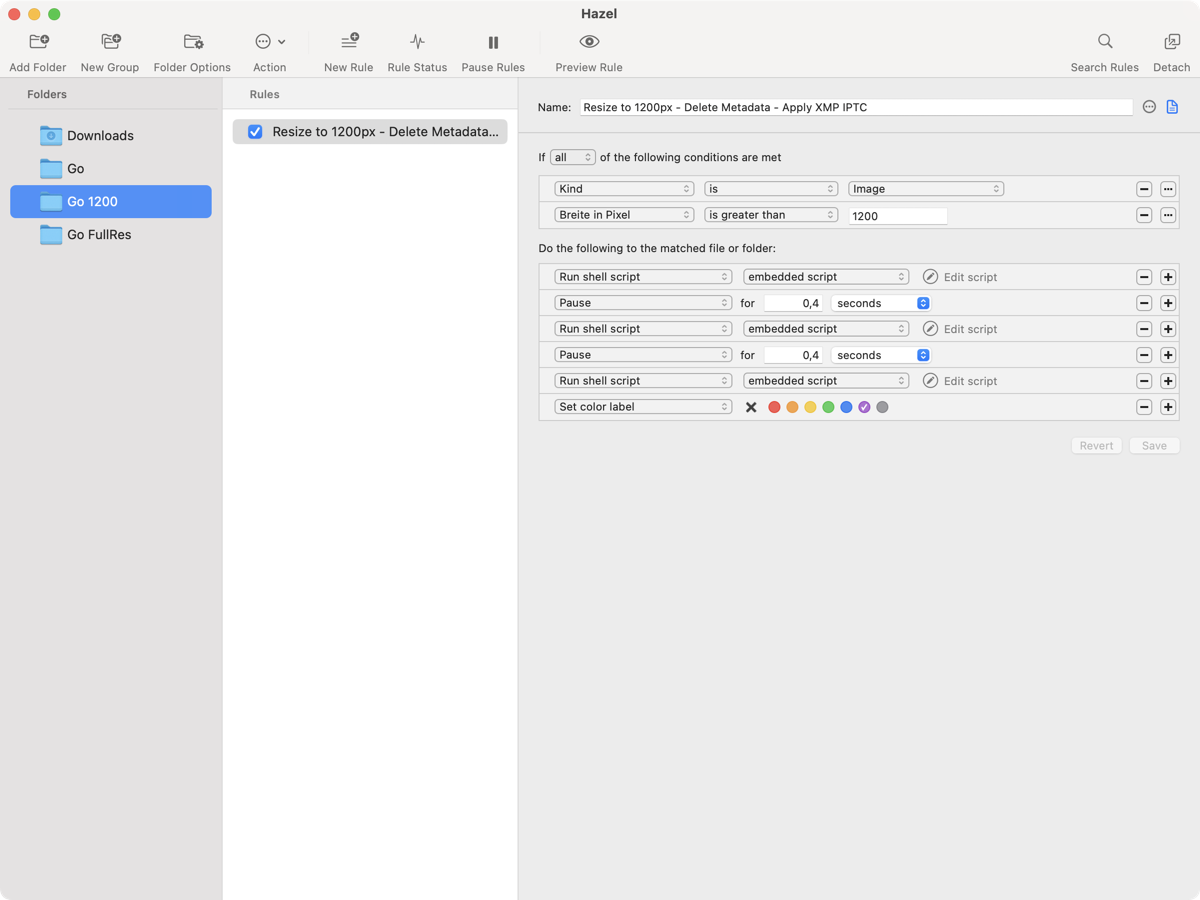Open second embedded script dropdown
1200x900 pixels.
click(x=826, y=329)
